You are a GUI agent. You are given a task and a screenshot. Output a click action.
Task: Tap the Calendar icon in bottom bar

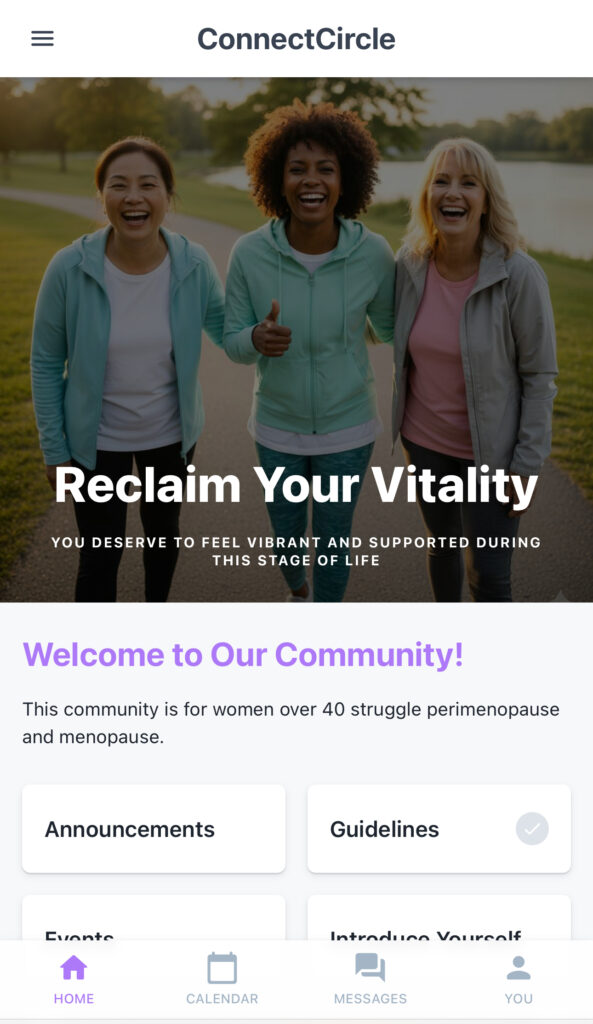(x=222, y=968)
